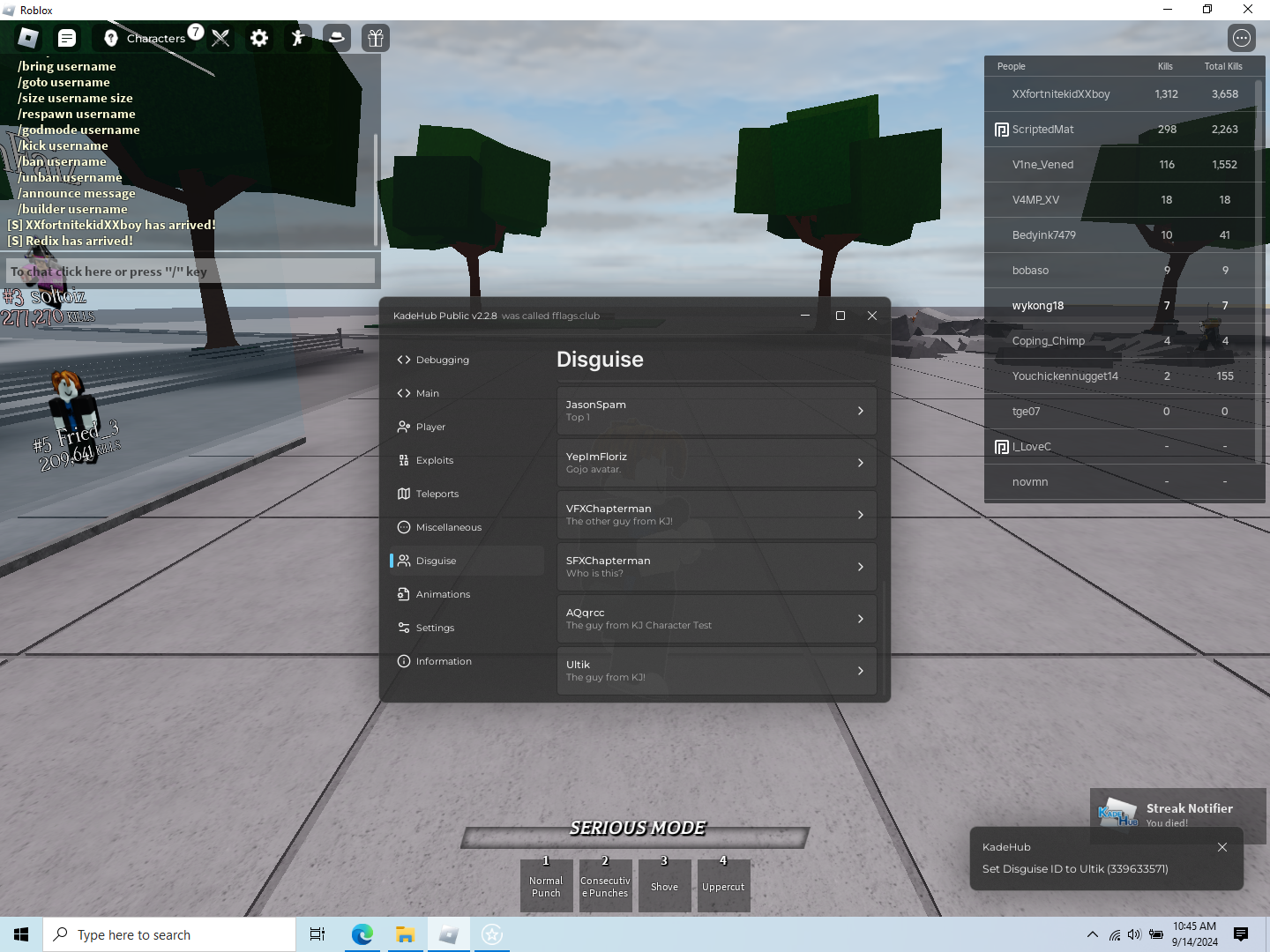This screenshot has height=952, width=1270.
Task: Open the Animations tab
Action: (x=467, y=594)
